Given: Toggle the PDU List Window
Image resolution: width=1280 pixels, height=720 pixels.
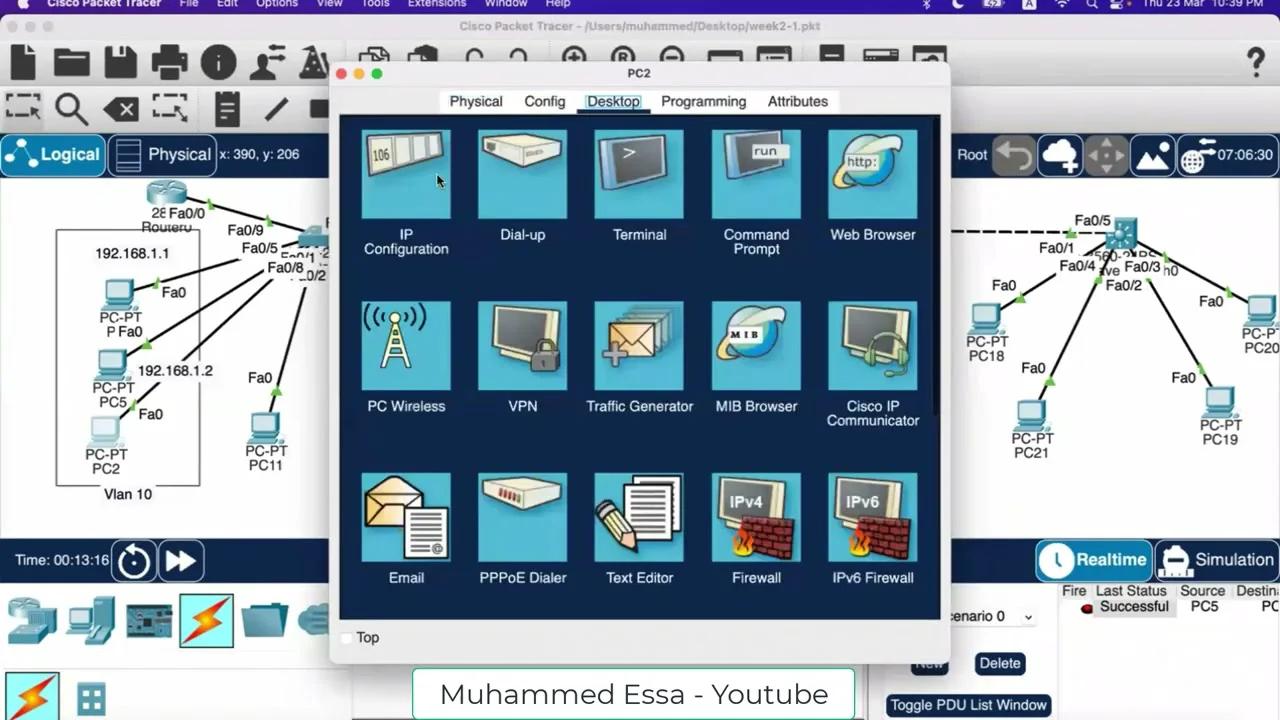Looking at the screenshot, I should (x=967, y=704).
